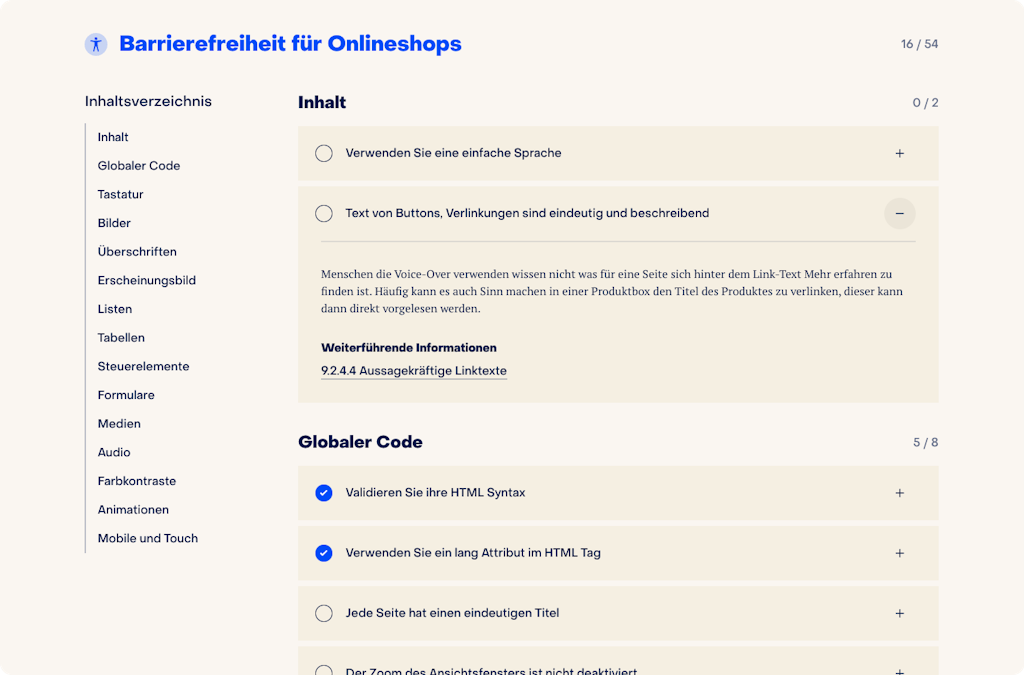The height and width of the screenshot is (675, 1024).
Task: Uncheck 'Verwenden Sie ein lang Attribut' checkbox
Action: coord(324,553)
